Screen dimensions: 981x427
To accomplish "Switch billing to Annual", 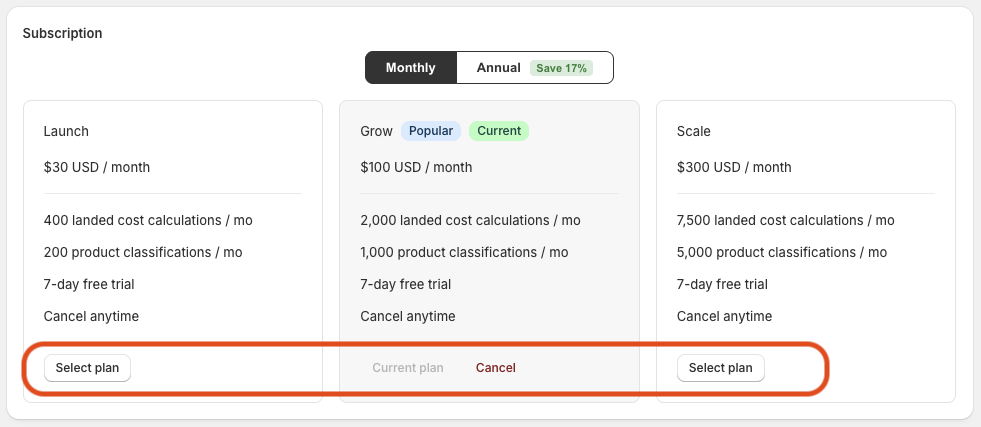I will [x=535, y=68].
